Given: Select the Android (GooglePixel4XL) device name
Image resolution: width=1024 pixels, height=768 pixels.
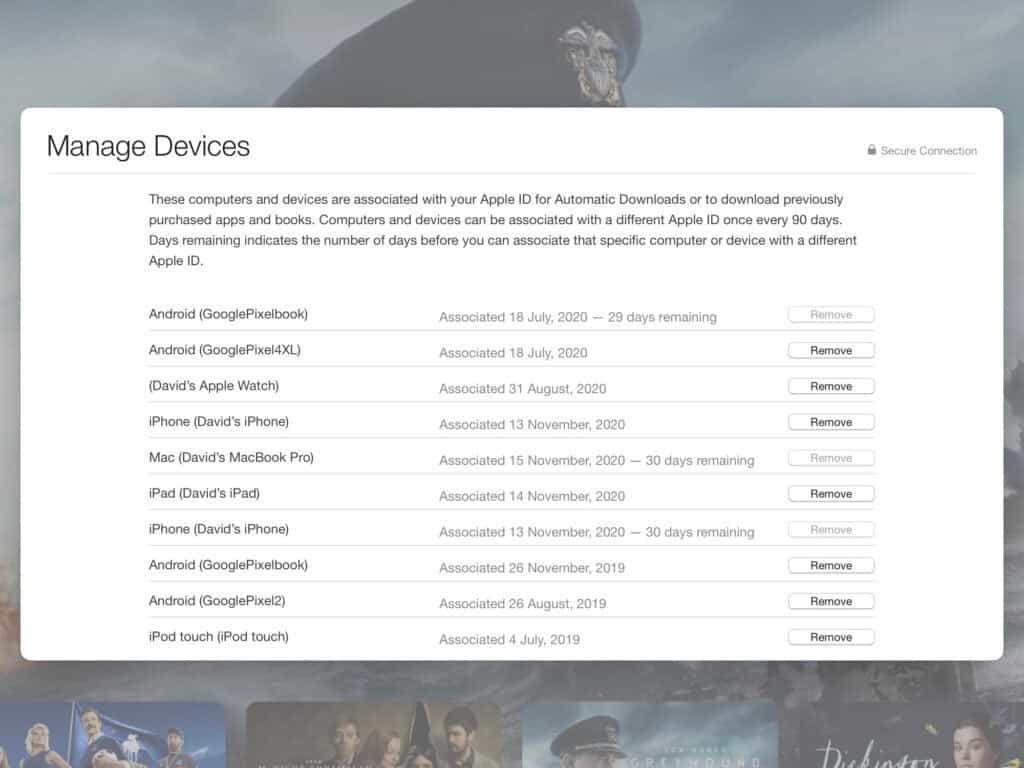Looking at the screenshot, I should point(224,350).
